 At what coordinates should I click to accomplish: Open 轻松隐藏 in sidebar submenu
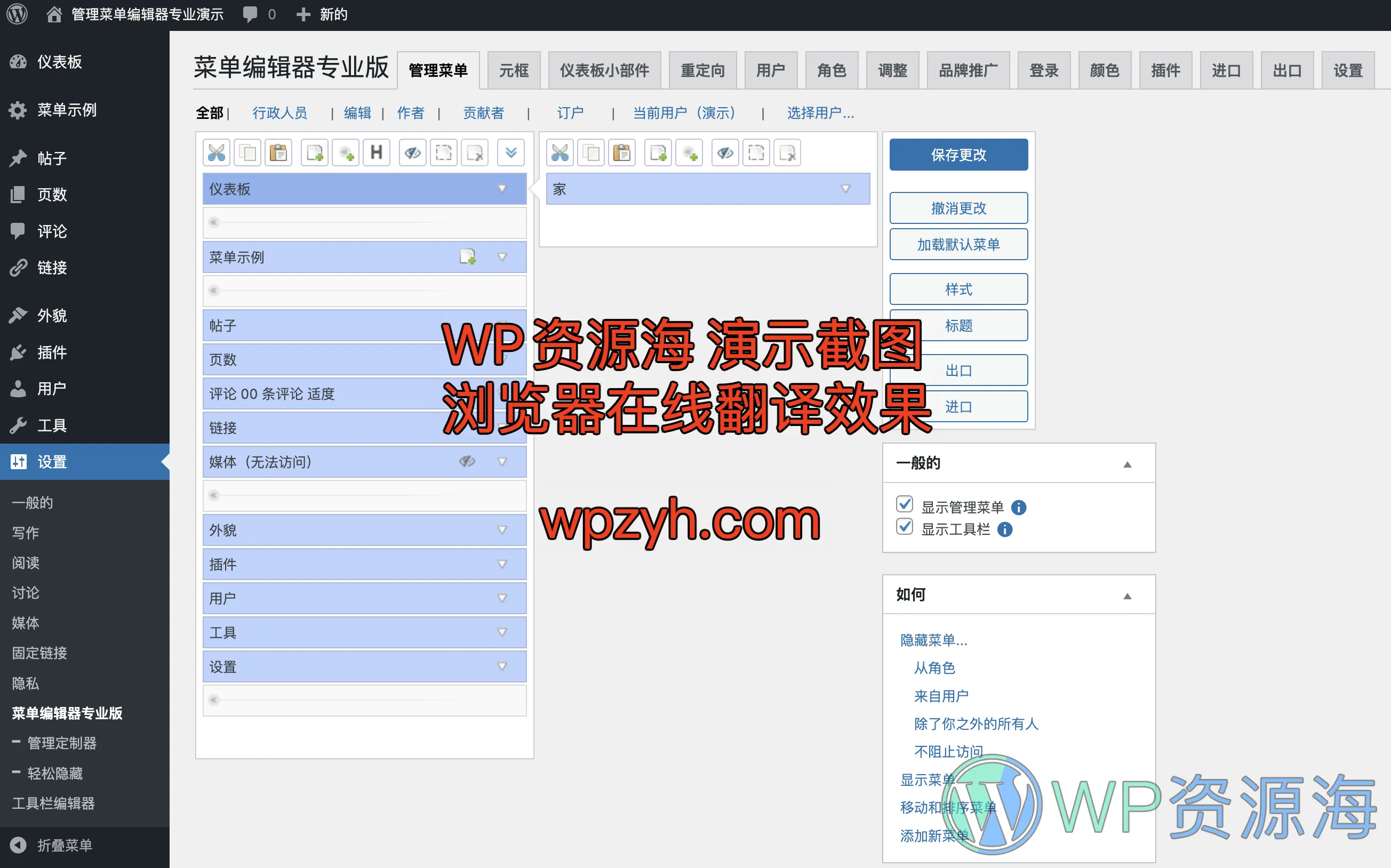click(x=55, y=773)
